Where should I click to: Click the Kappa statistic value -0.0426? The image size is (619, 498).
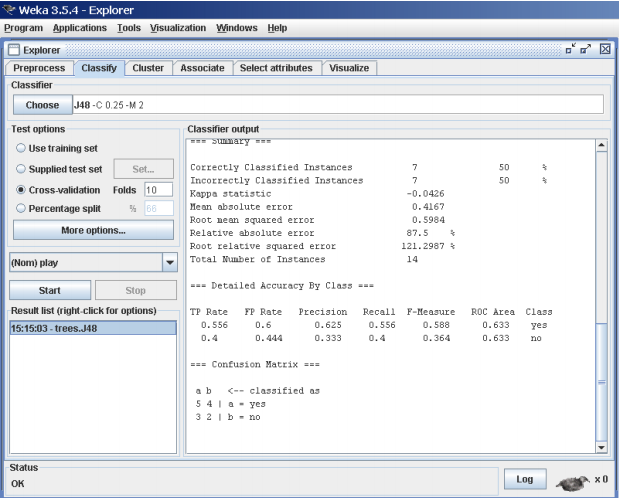(x=426, y=194)
